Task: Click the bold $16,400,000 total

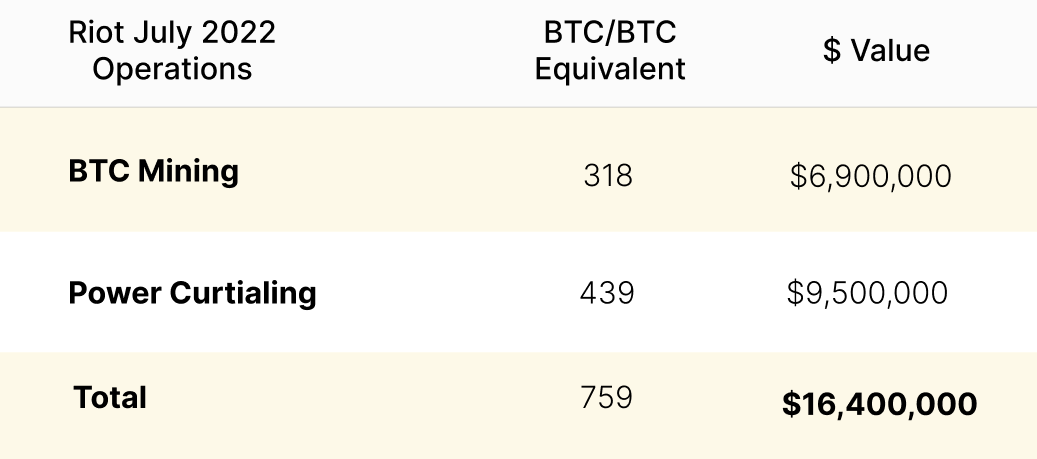Action: 879,404
